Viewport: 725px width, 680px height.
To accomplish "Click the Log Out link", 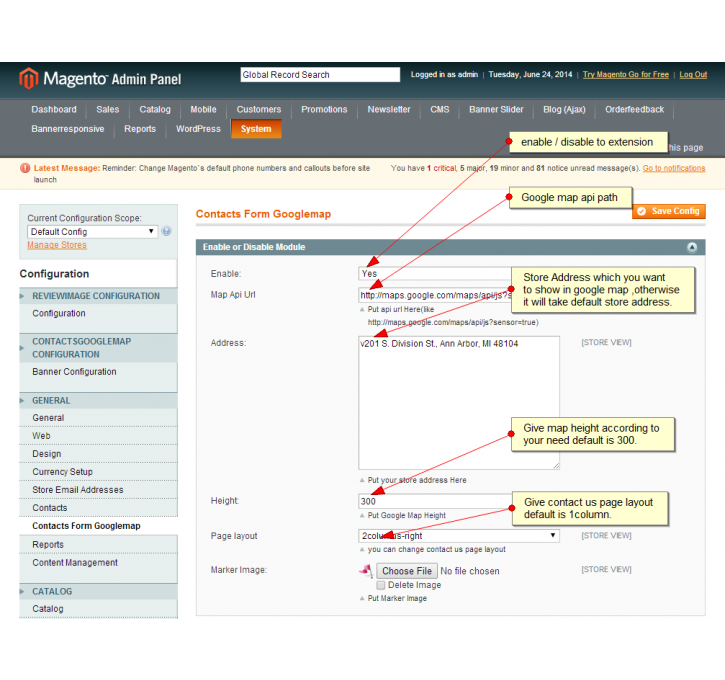I will click(693, 74).
